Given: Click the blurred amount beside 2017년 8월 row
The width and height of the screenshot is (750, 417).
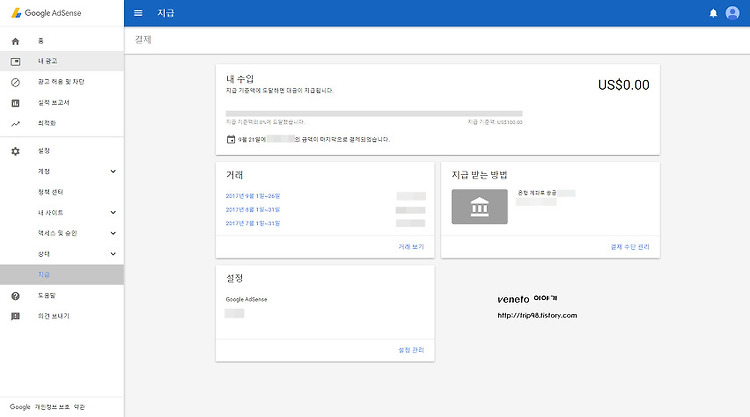Looking at the screenshot, I should tap(410, 210).
